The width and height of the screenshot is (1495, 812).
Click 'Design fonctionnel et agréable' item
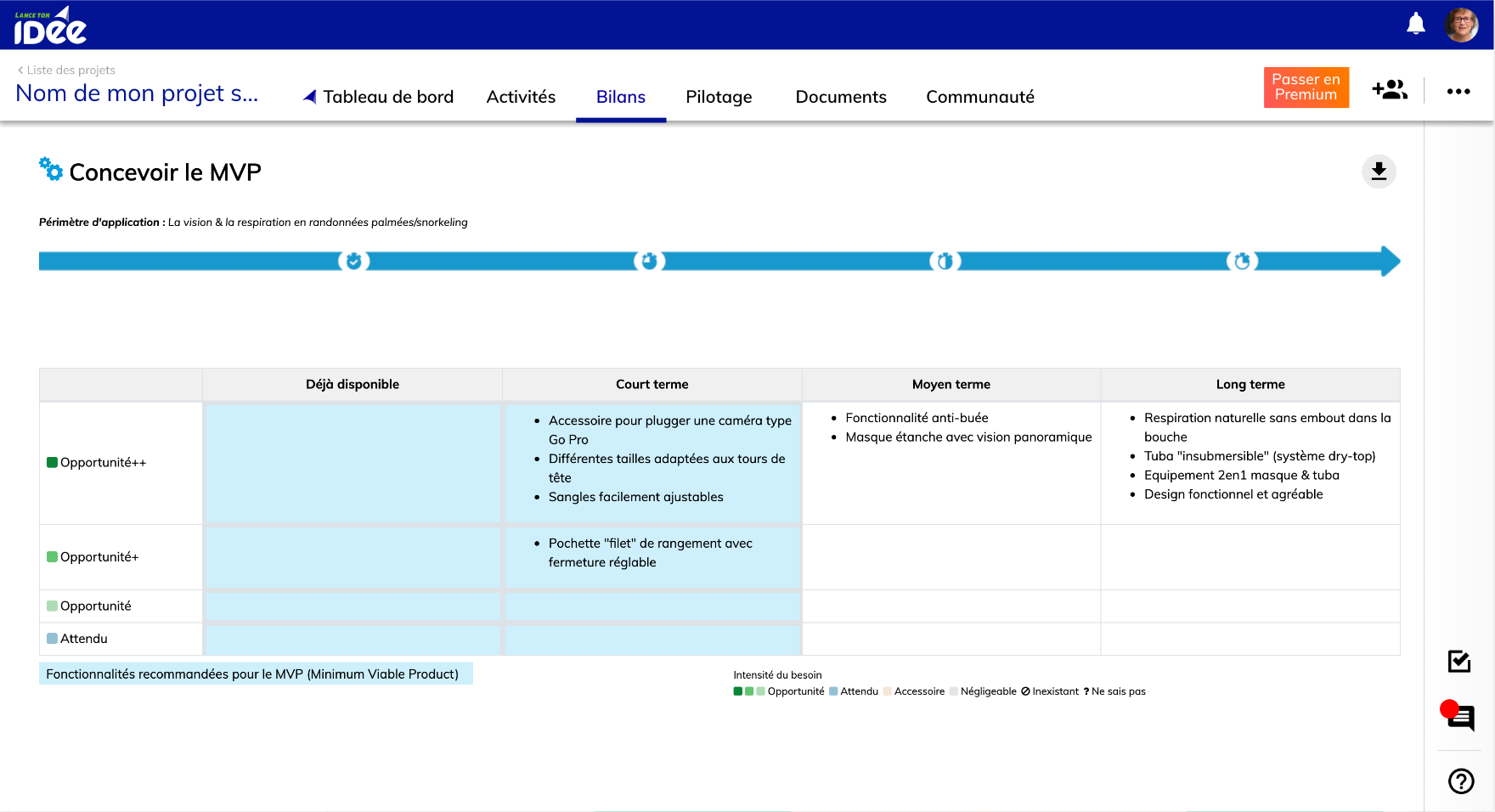(1233, 494)
